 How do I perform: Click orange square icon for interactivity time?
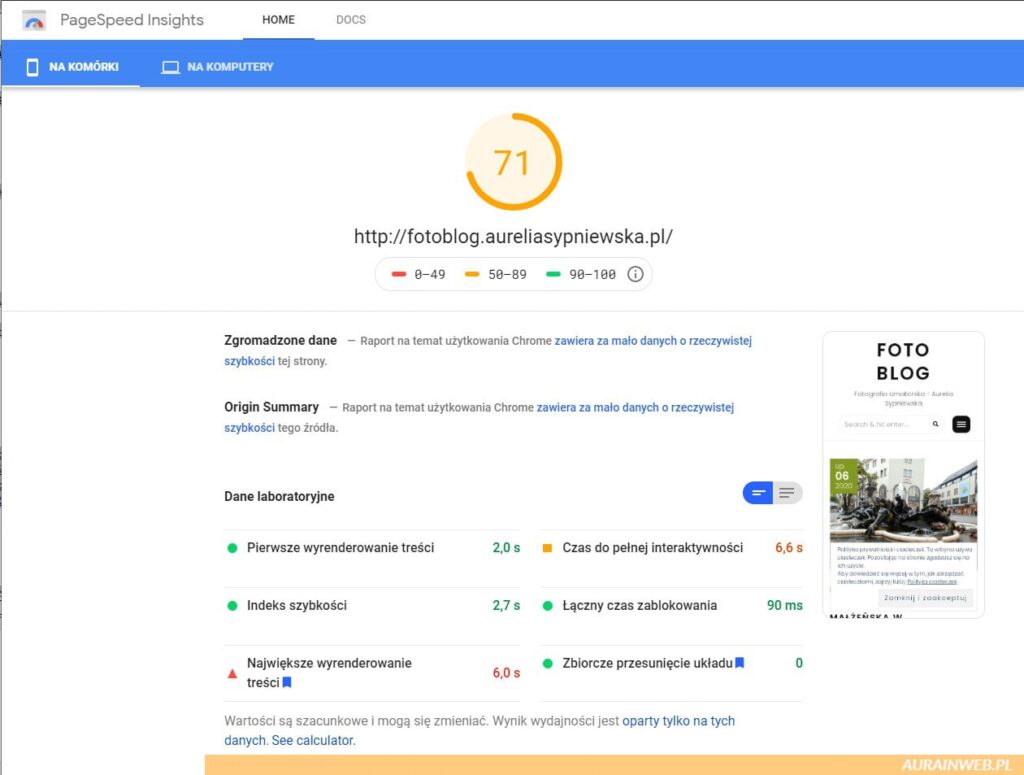click(x=547, y=548)
